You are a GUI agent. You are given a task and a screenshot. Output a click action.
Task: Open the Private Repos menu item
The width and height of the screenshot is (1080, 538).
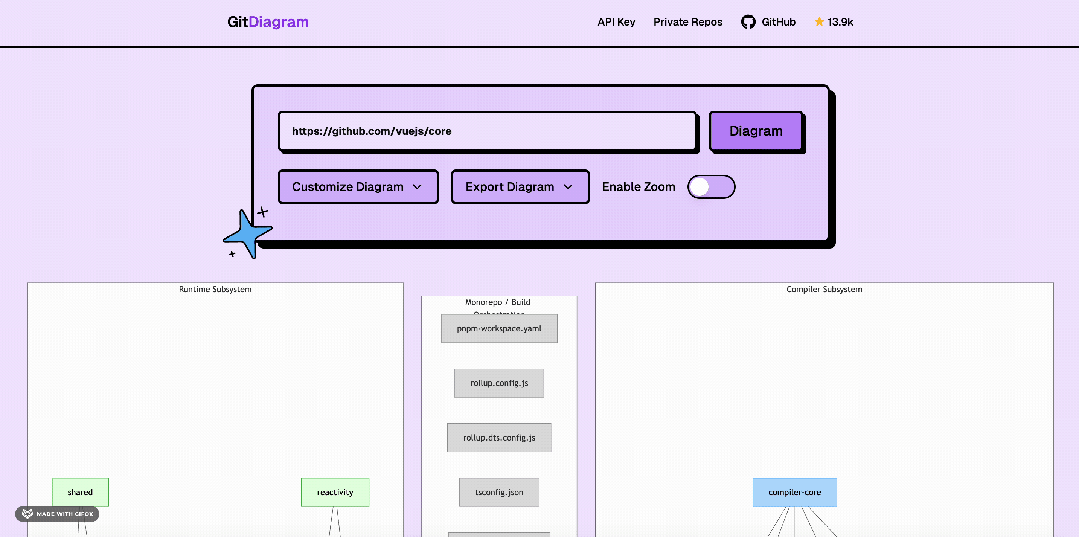(687, 22)
